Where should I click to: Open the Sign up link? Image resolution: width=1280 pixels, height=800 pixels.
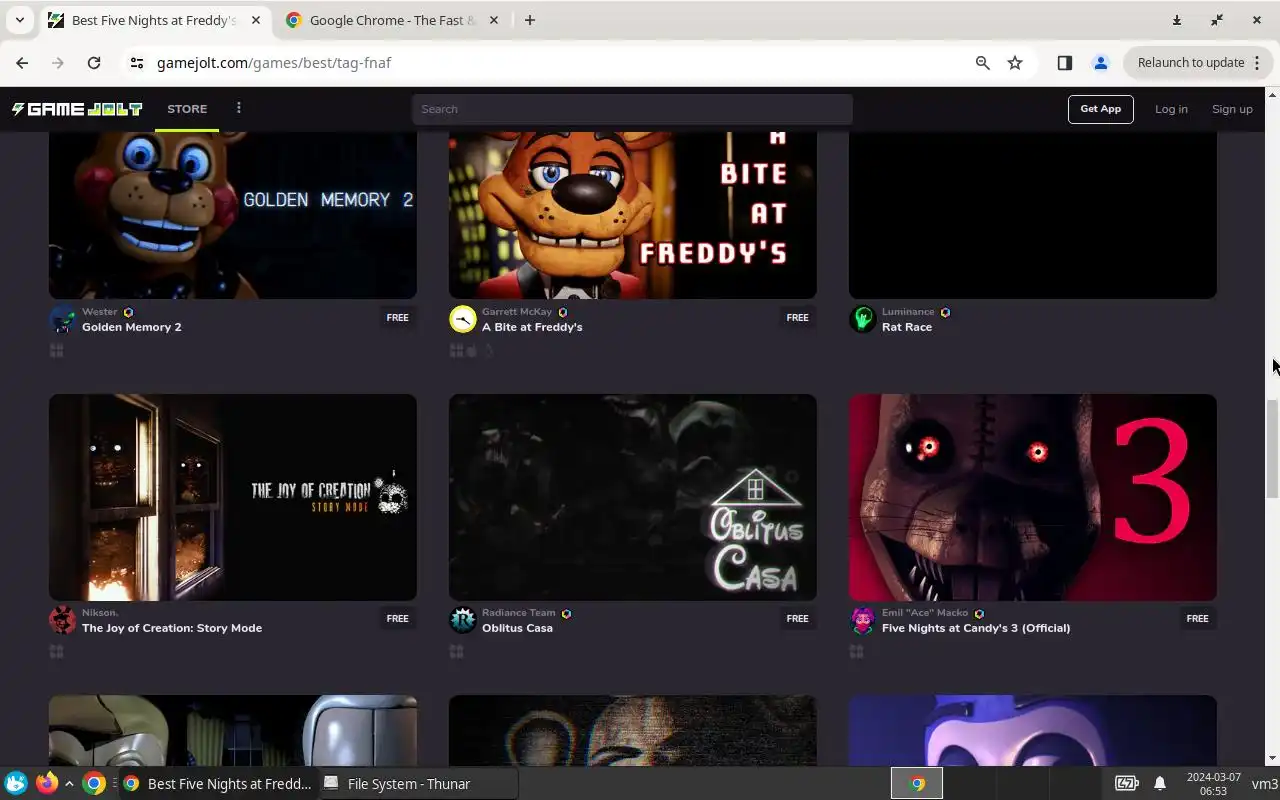[x=1232, y=109]
